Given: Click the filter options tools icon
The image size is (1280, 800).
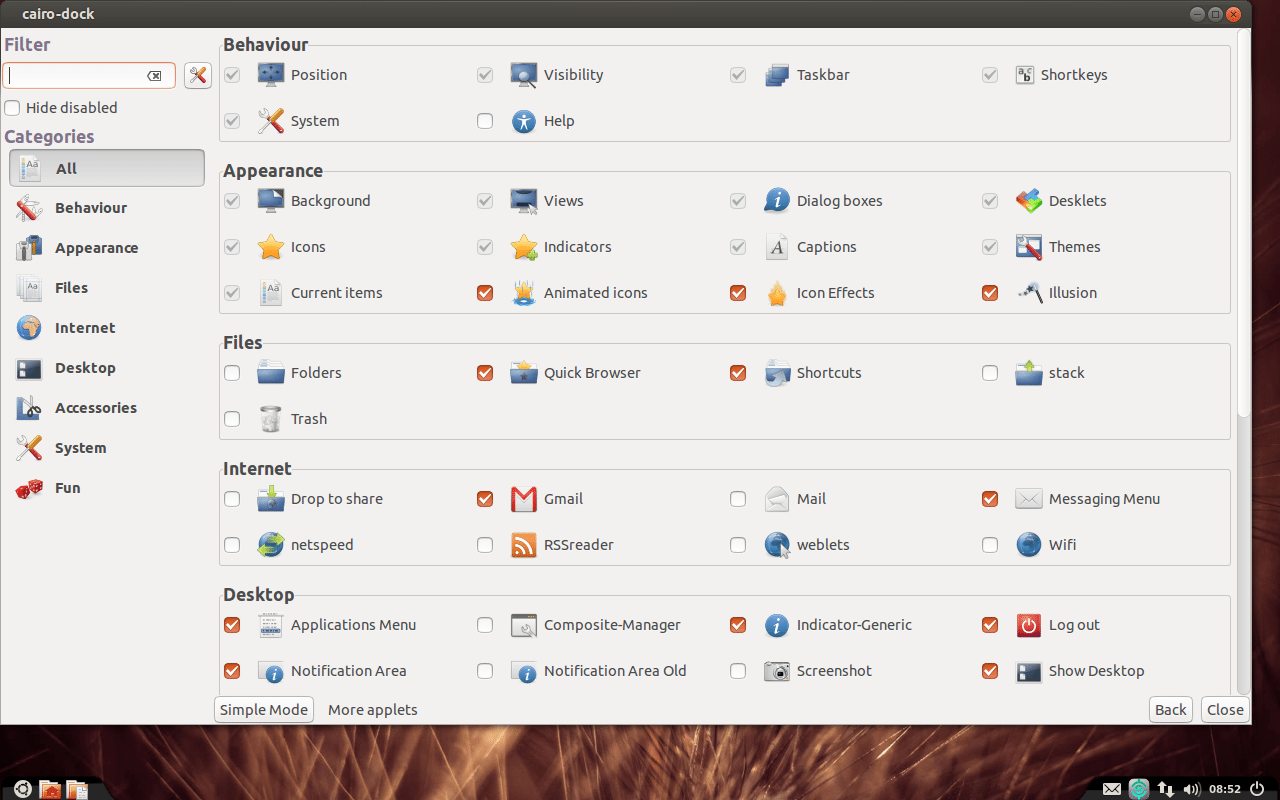Looking at the screenshot, I should tap(198, 75).
